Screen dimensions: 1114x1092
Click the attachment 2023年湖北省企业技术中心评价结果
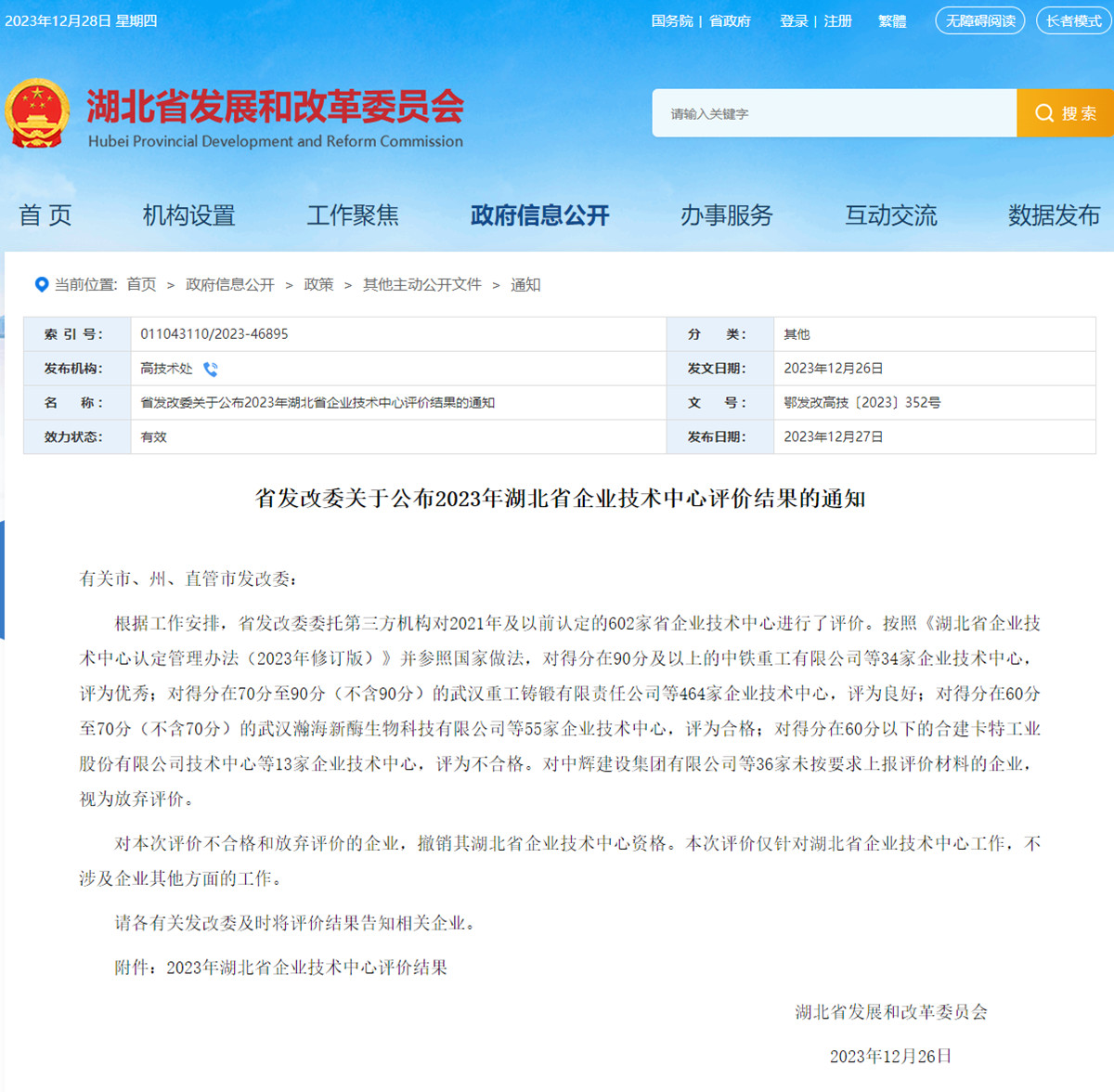pos(304,968)
